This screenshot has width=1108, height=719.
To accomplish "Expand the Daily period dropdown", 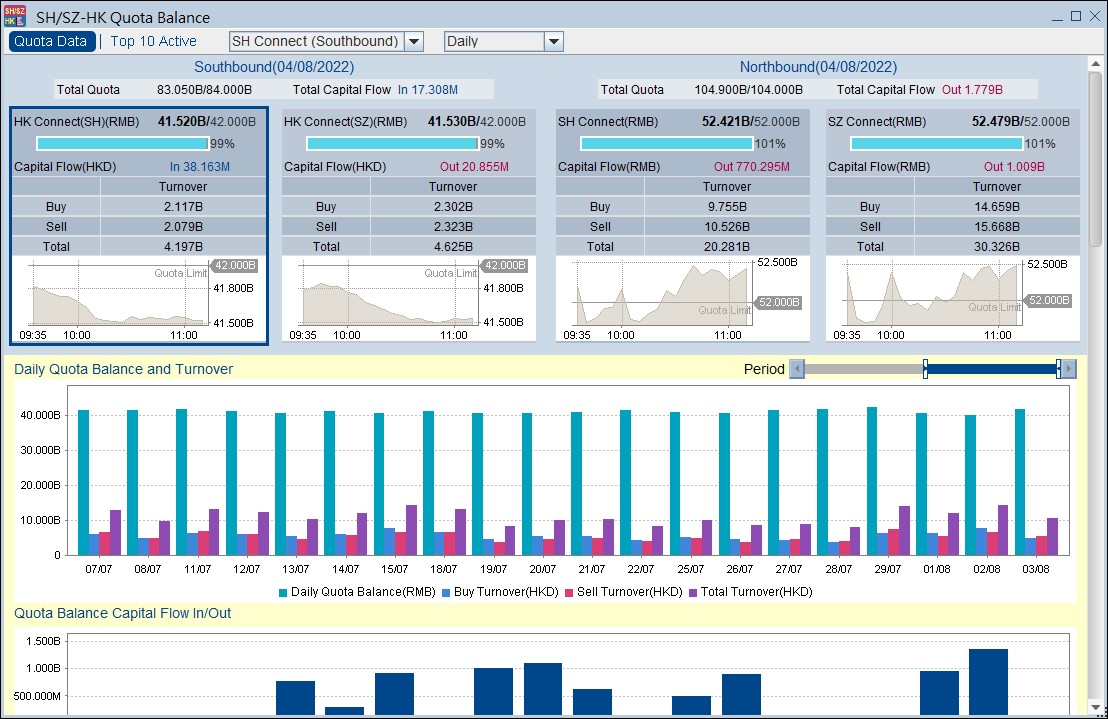I will pos(554,41).
